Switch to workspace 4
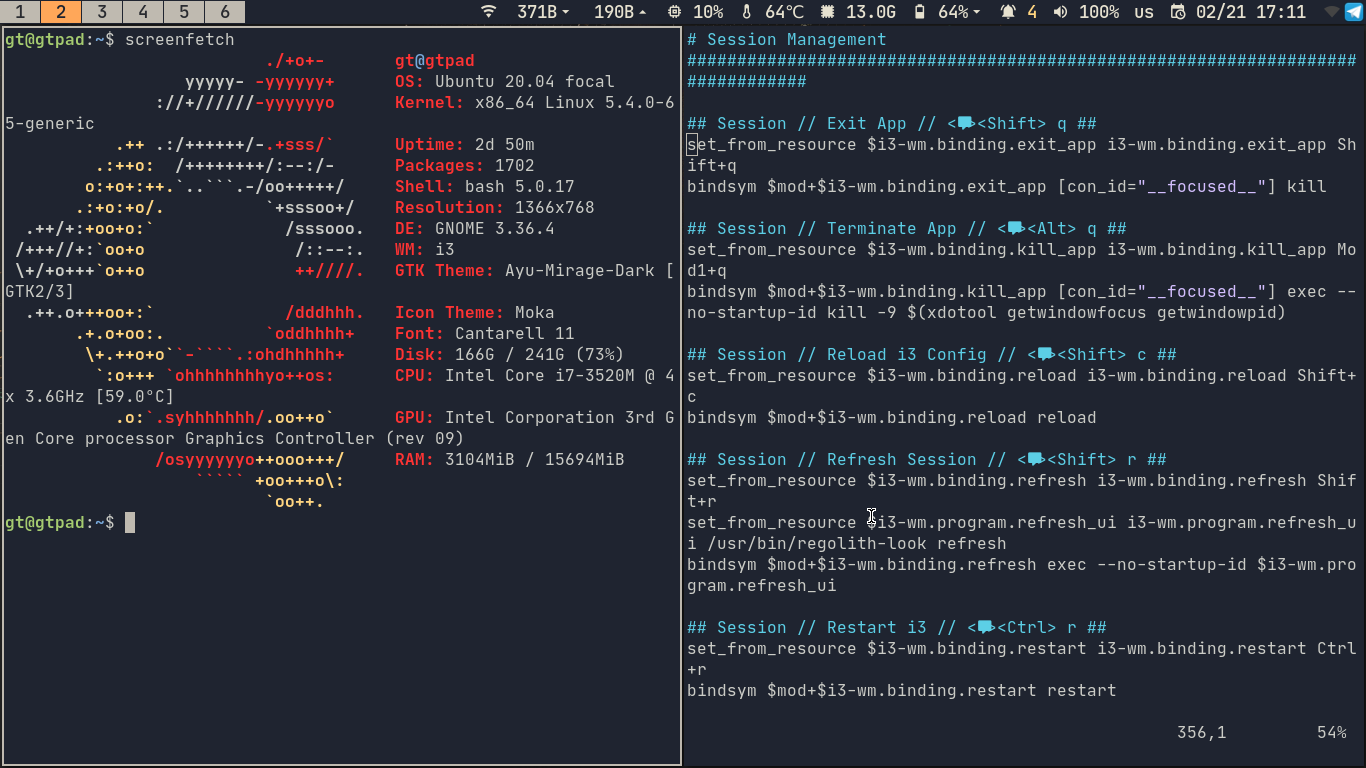Screen dimensions: 1366x768 tap(143, 12)
